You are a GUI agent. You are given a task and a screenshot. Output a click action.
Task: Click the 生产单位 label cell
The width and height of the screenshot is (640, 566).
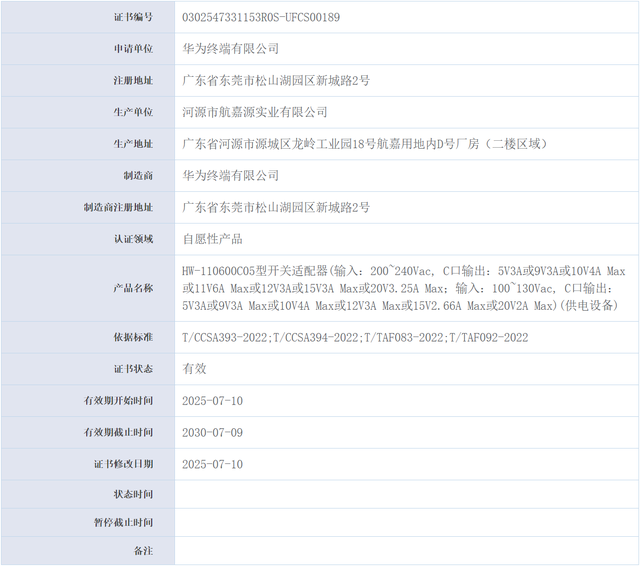pyautogui.click(x=88, y=112)
